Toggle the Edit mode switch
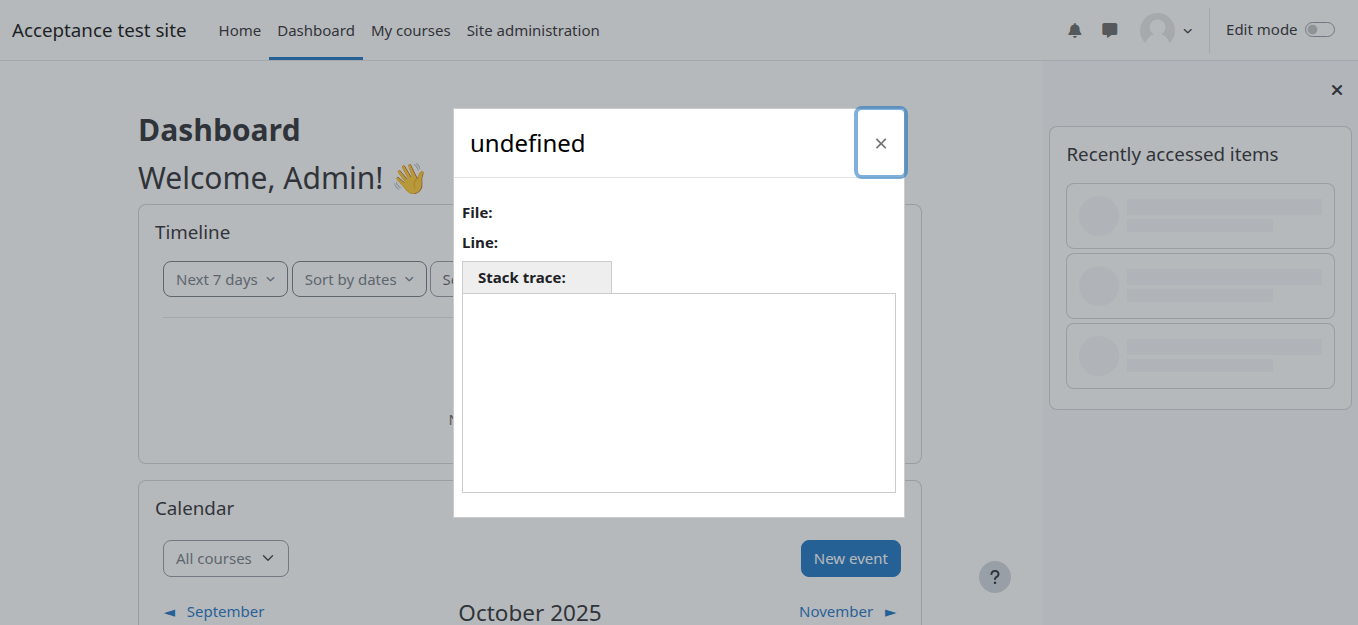 [1319, 30]
